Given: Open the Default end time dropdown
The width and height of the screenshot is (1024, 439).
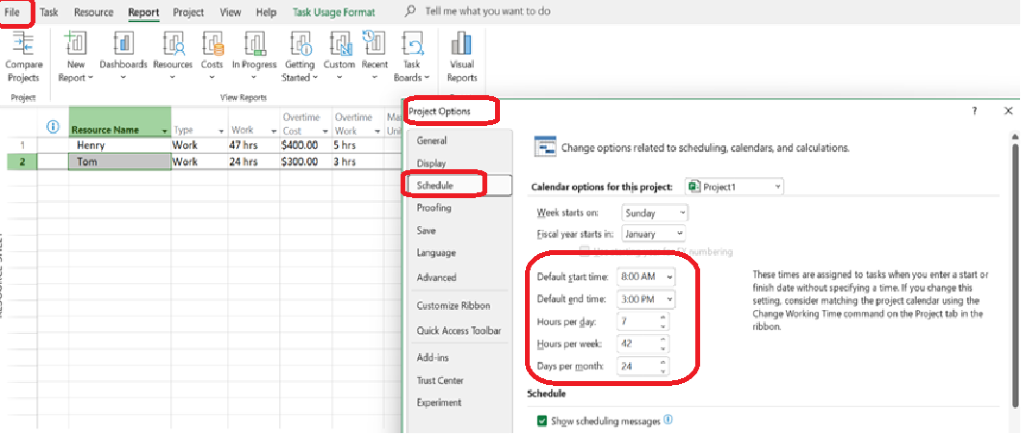Looking at the screenshot, I should pyautogui.click(x=647, y=299).
